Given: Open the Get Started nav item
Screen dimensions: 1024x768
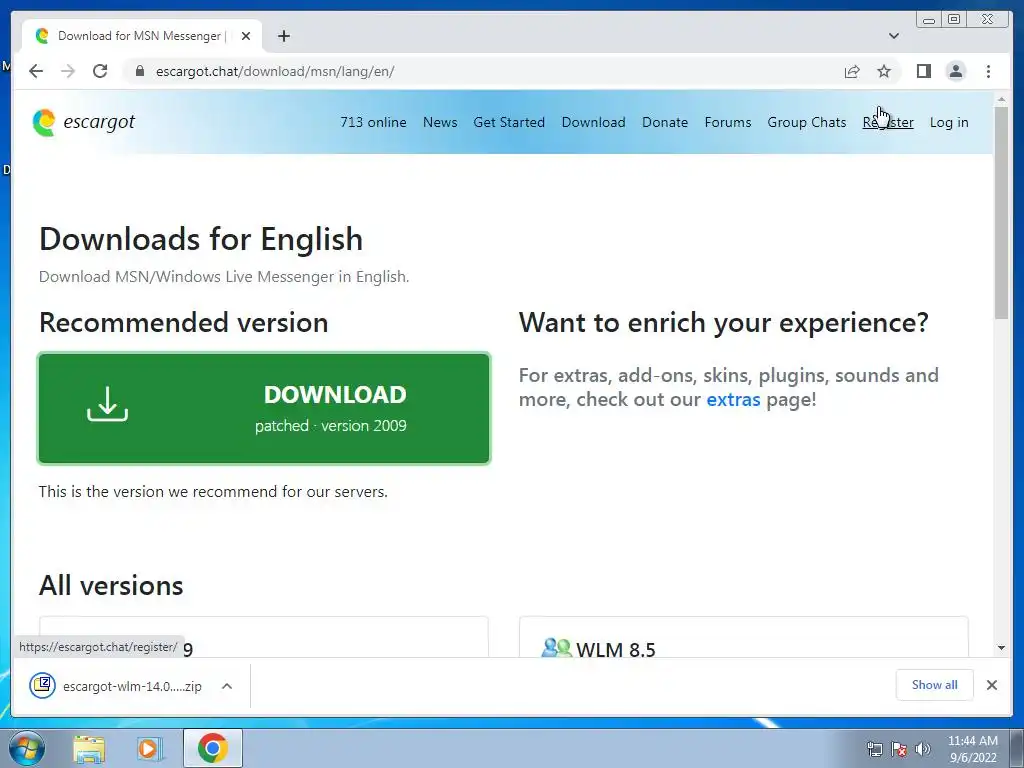Looking at the screenshot, I should click(x=509, y=122).
